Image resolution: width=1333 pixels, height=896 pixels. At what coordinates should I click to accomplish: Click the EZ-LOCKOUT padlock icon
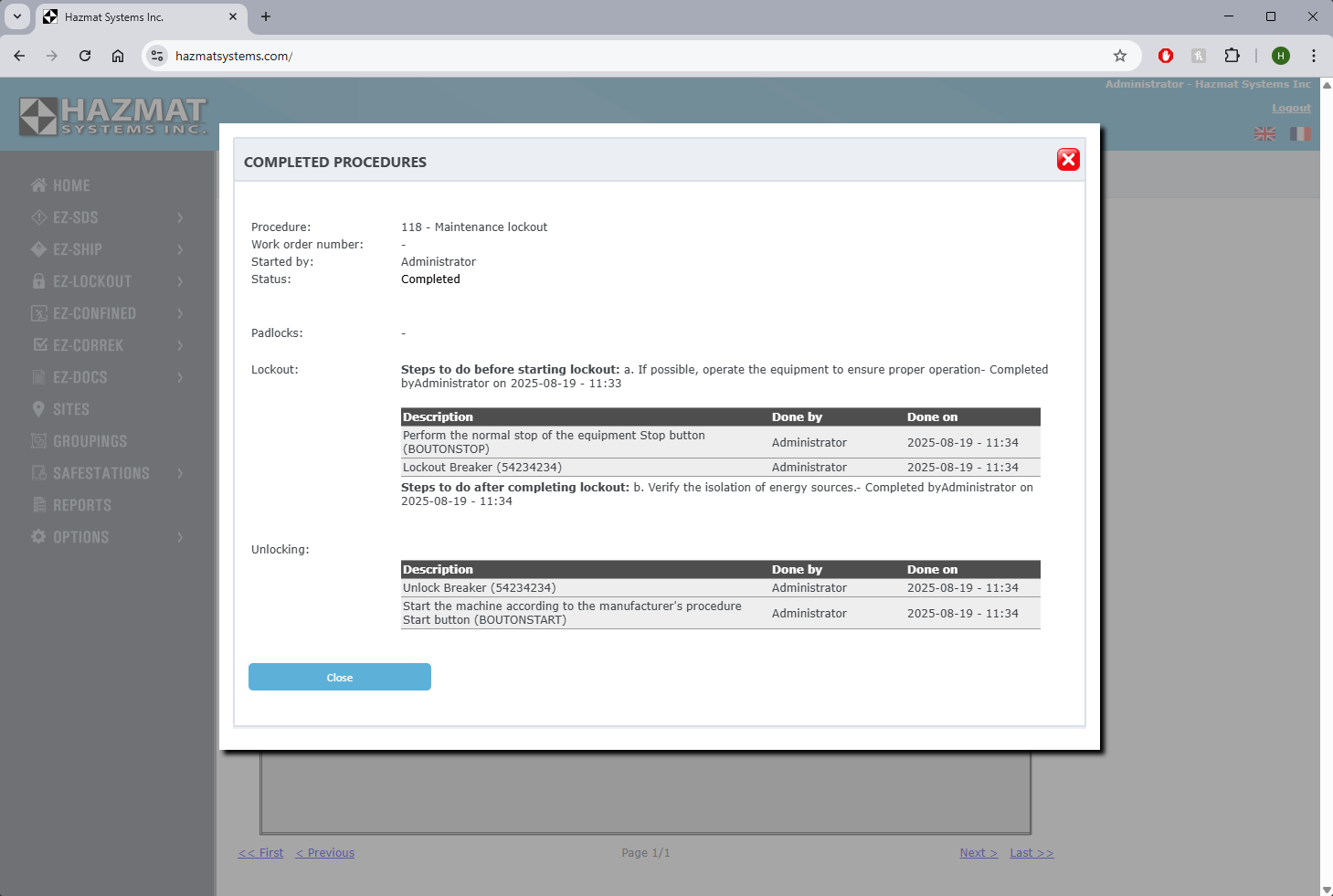[38, 281]
